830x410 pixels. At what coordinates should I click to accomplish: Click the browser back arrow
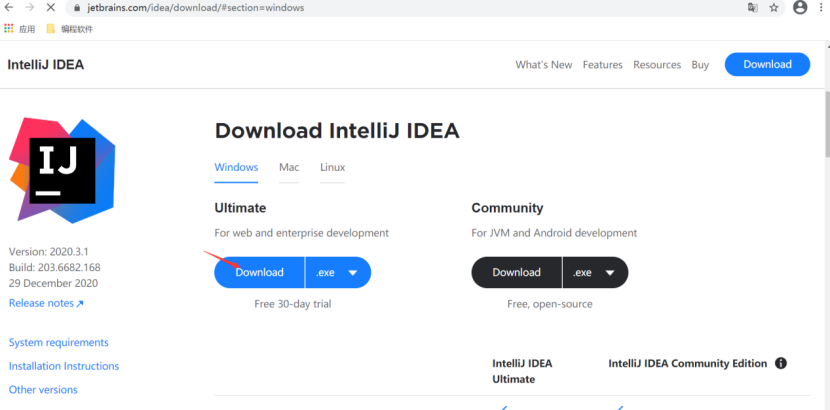(x=9, y=7)
